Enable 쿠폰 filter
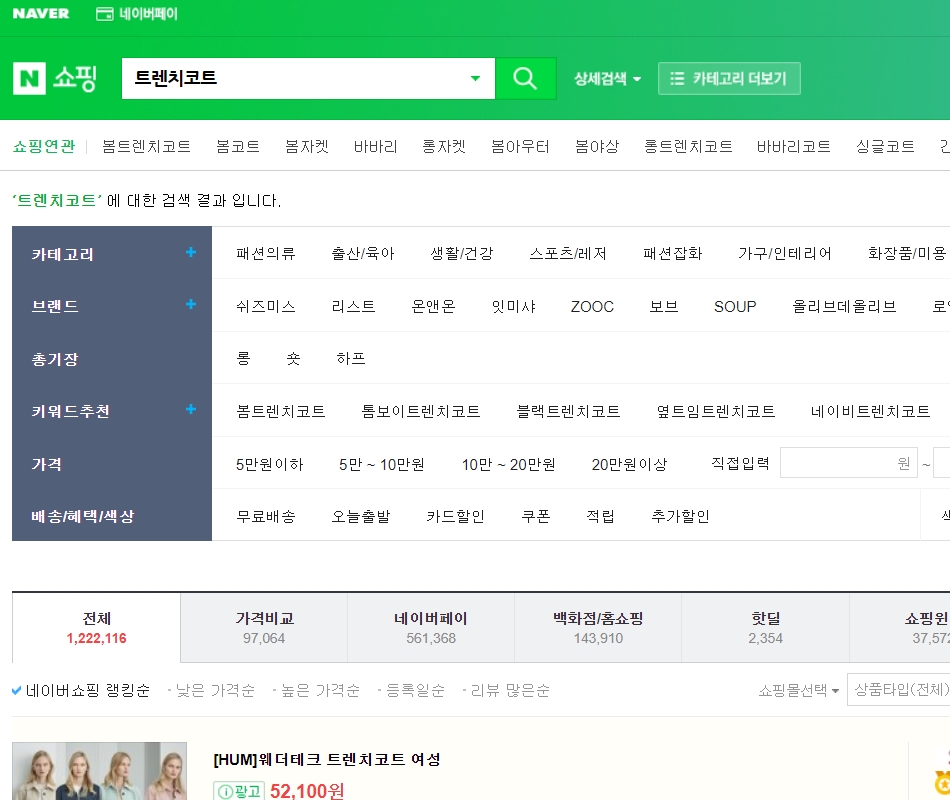 point(536,516)
